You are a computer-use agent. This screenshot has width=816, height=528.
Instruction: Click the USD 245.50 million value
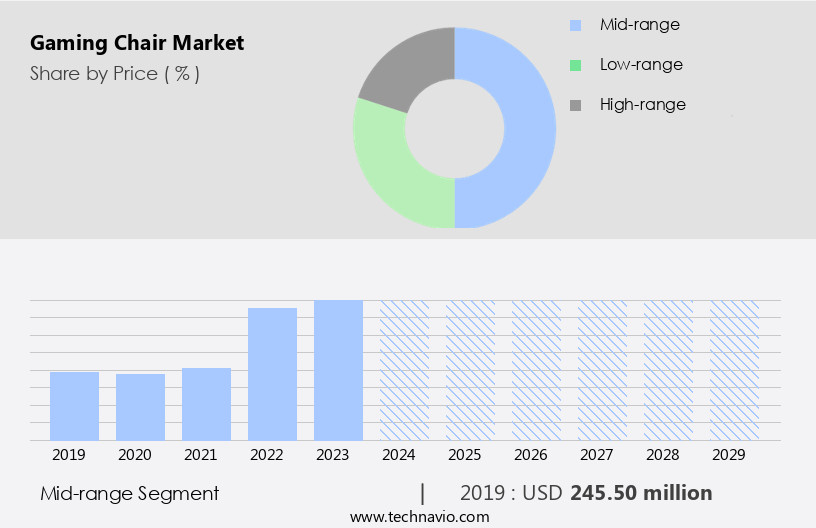point(641,493)
